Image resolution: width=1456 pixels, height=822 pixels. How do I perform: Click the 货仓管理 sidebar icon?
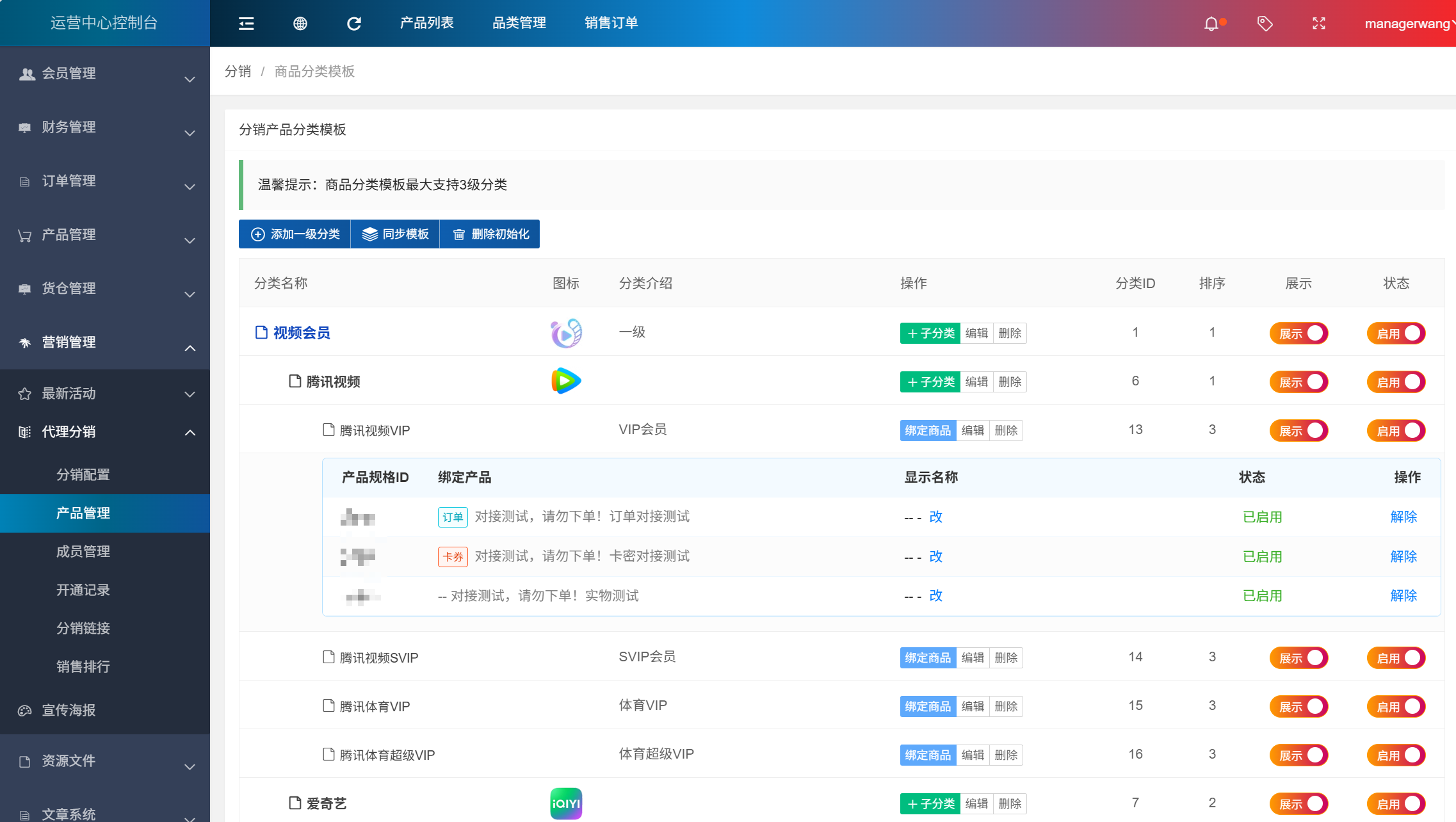pos(25,289)
